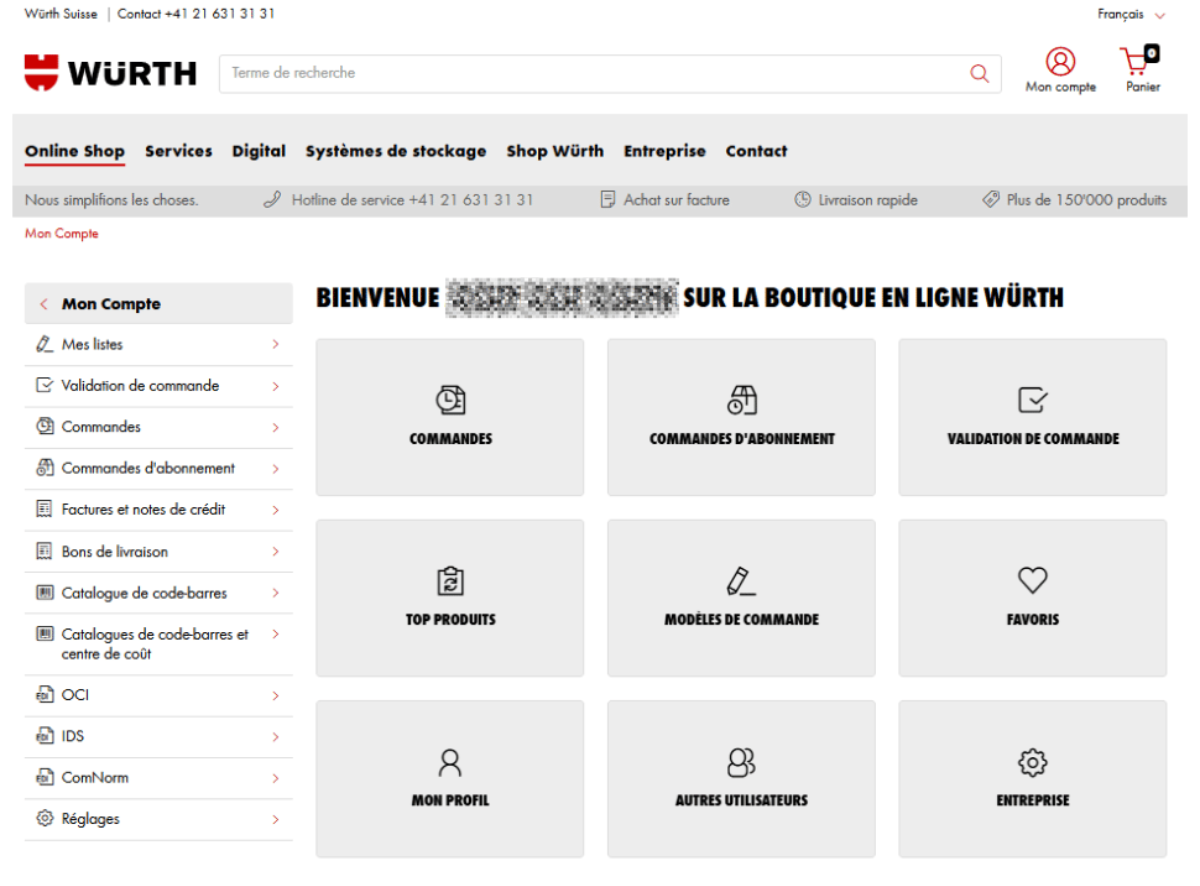Screen dimensions: 1200x886
Task: Click the Validation de commande tile icon
Action: 1032,400
